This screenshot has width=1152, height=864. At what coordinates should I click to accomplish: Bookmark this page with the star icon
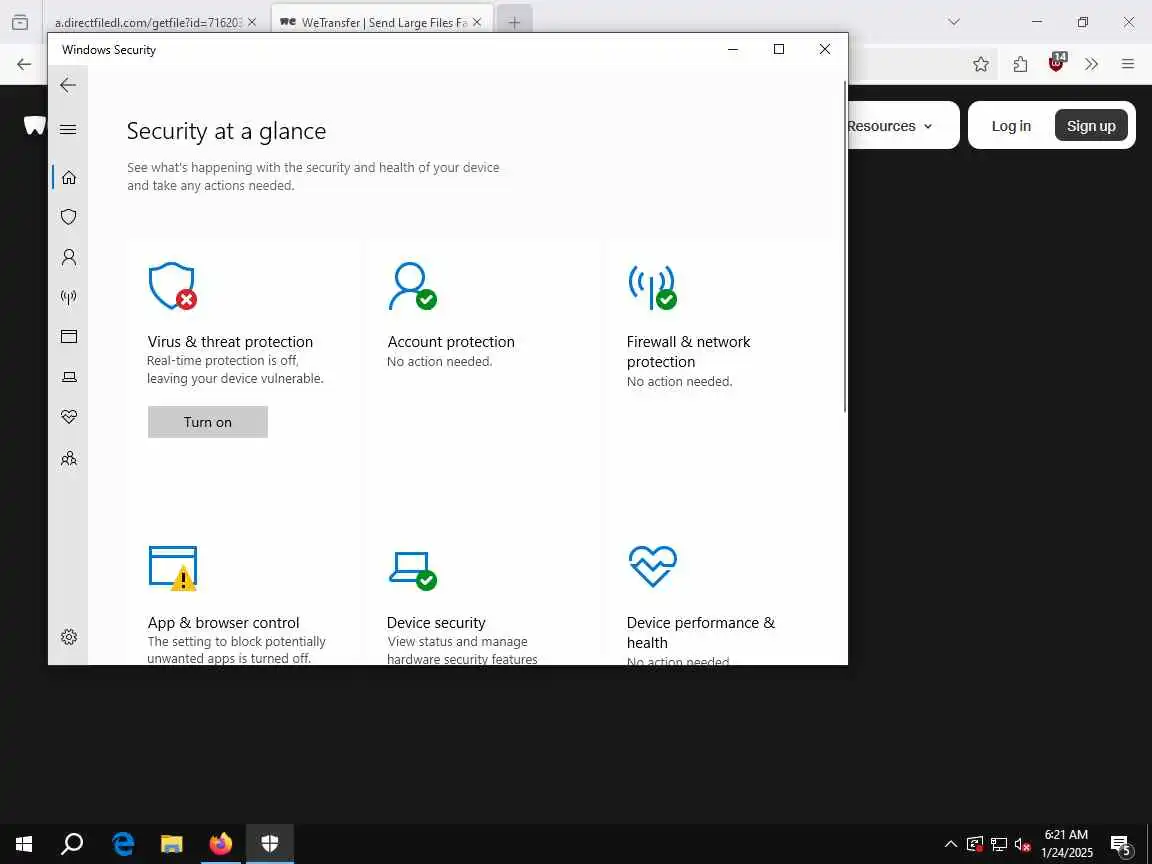point(981,65)
